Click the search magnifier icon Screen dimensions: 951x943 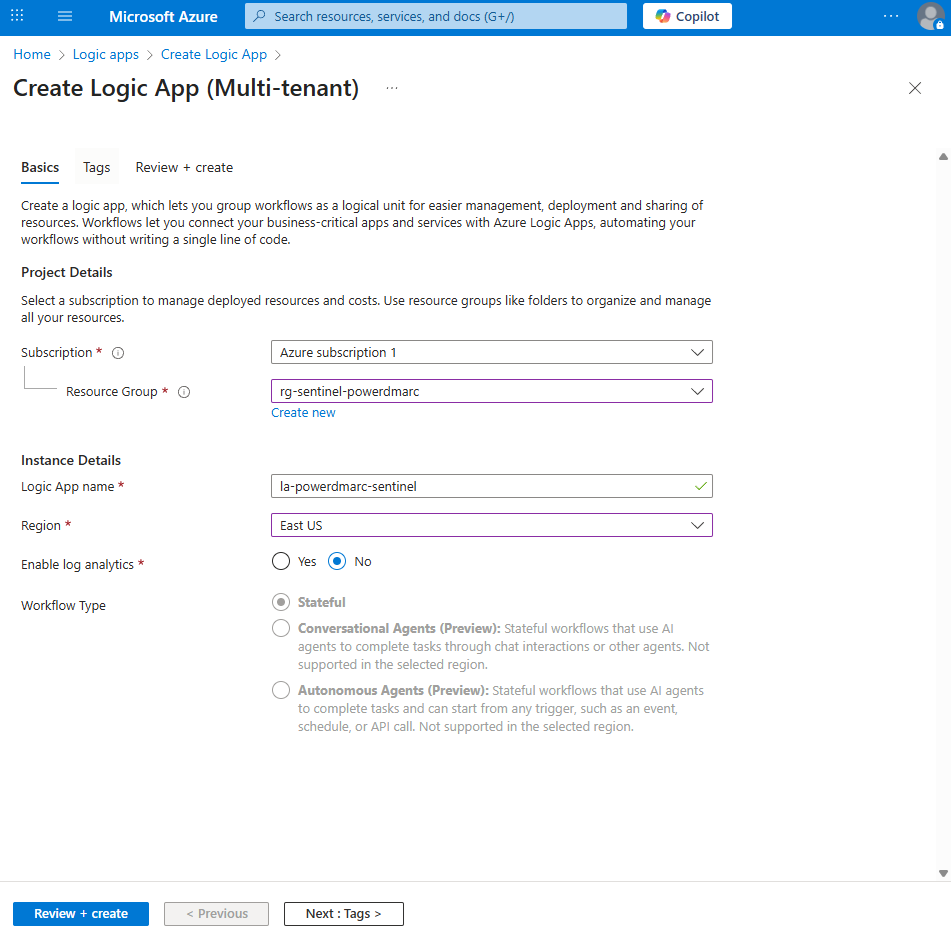(260, 16)
